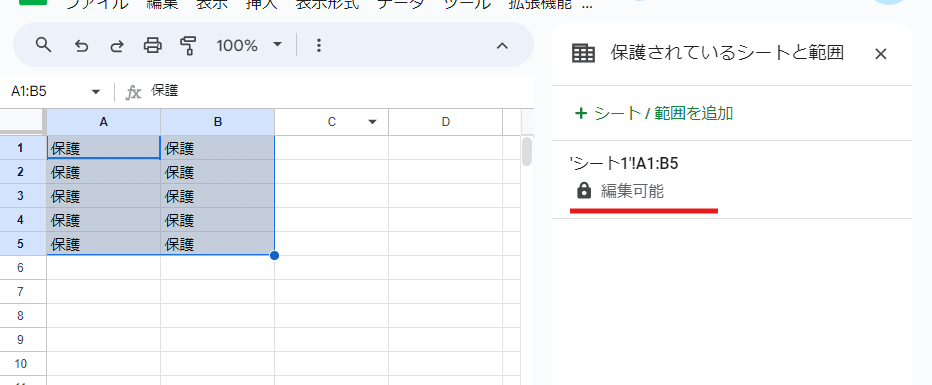The width and height of the screenshot is (932, 385).
Task: Select column B header
Action: point(218,122)
